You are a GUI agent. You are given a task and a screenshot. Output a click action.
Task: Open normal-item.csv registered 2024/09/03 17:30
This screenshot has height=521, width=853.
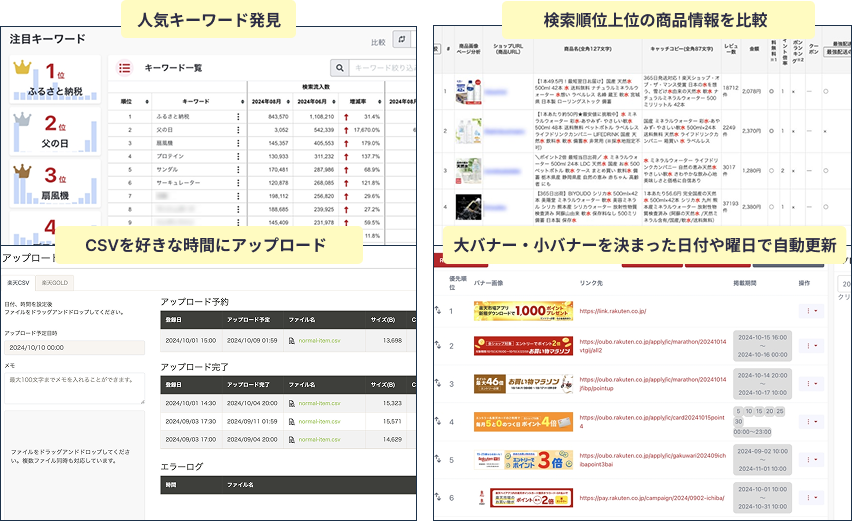[319, 421]
